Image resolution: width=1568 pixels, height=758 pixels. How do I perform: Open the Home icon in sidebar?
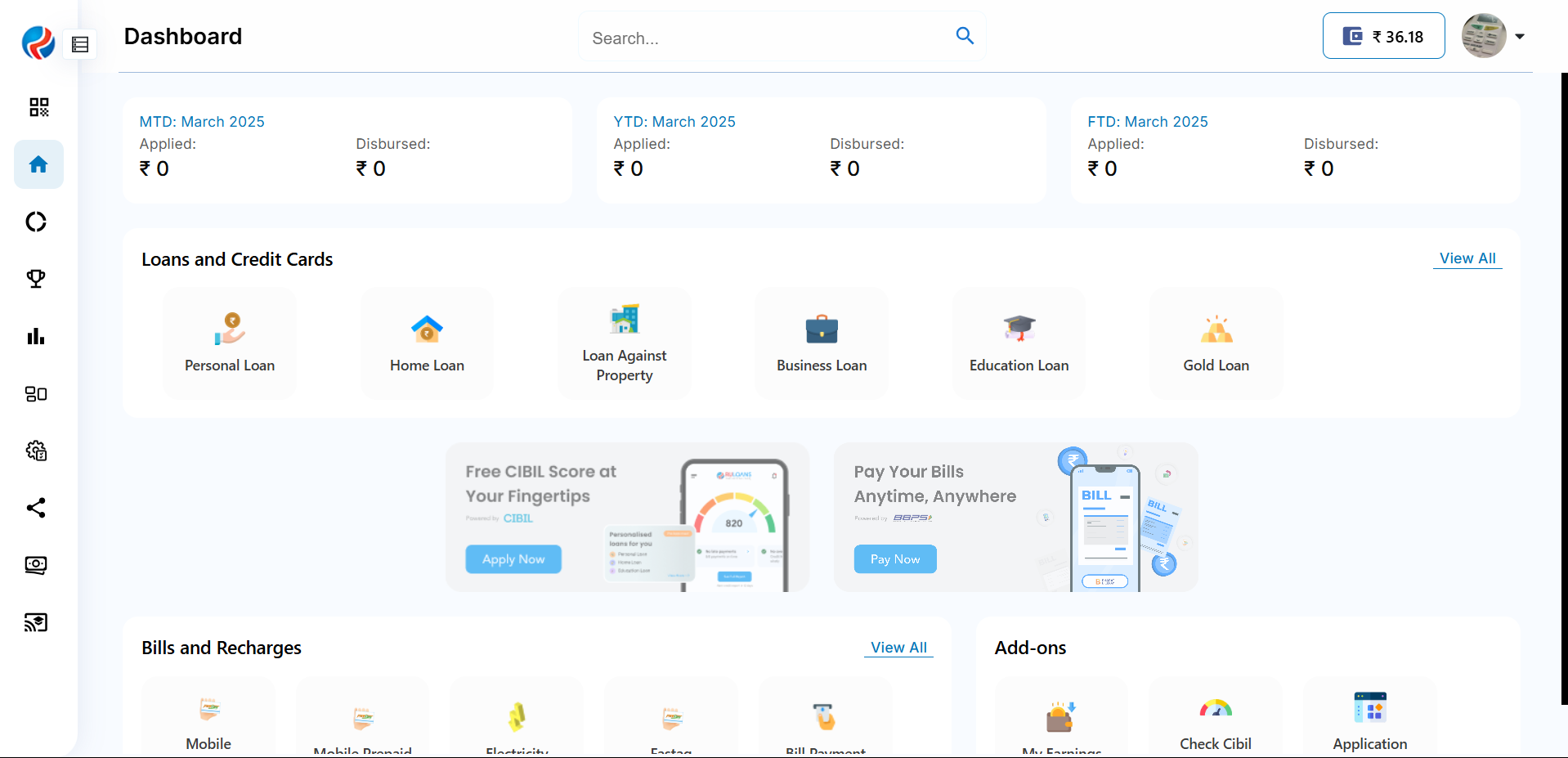(x=38, y=164)
